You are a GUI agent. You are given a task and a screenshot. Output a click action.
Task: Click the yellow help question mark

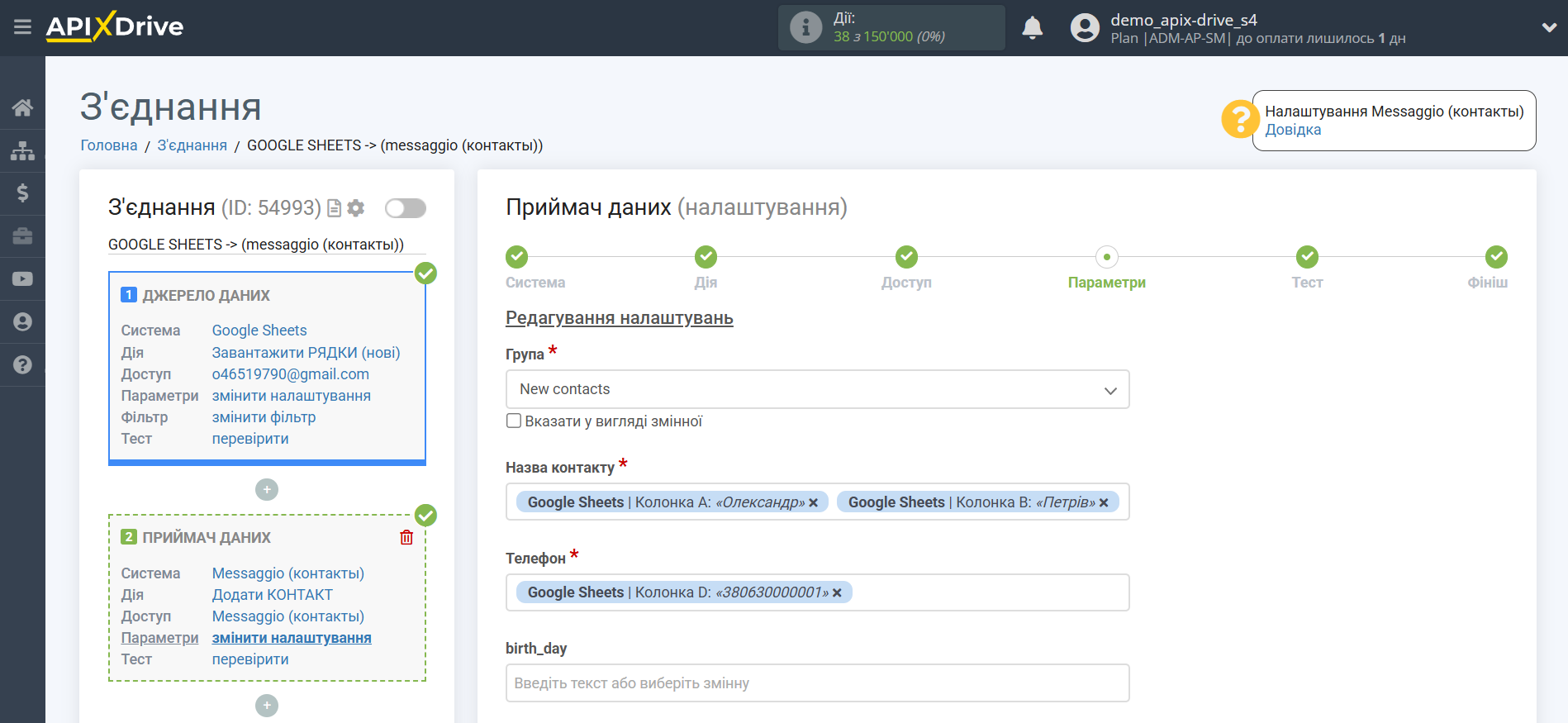point(1239,119)
